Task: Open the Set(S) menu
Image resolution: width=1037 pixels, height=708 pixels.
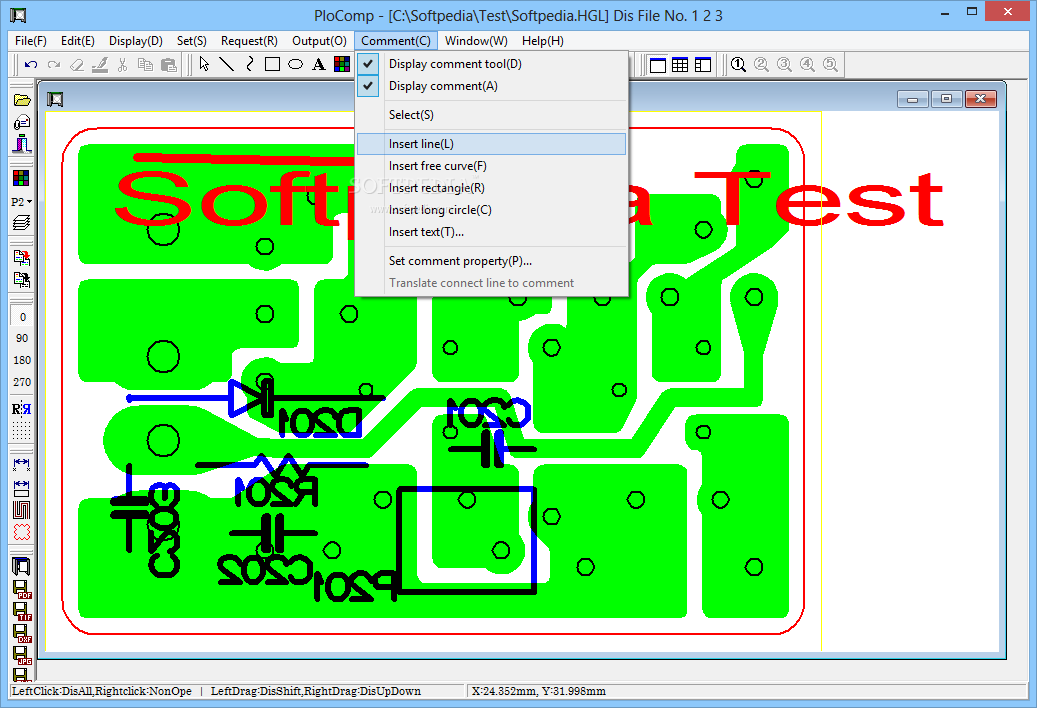Action: [x=192, y=41]
